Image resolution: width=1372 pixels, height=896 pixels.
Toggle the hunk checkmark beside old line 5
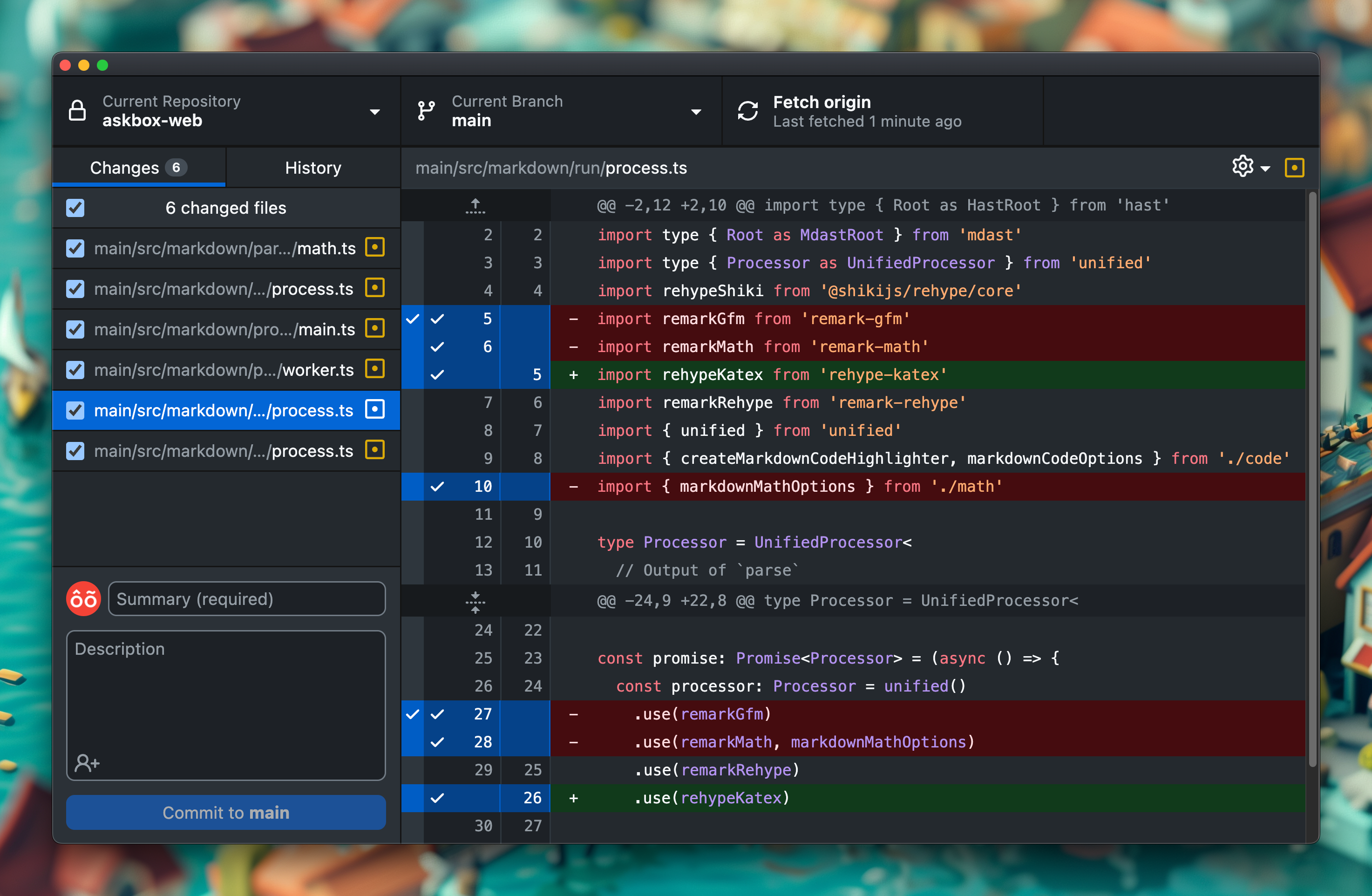413,319
